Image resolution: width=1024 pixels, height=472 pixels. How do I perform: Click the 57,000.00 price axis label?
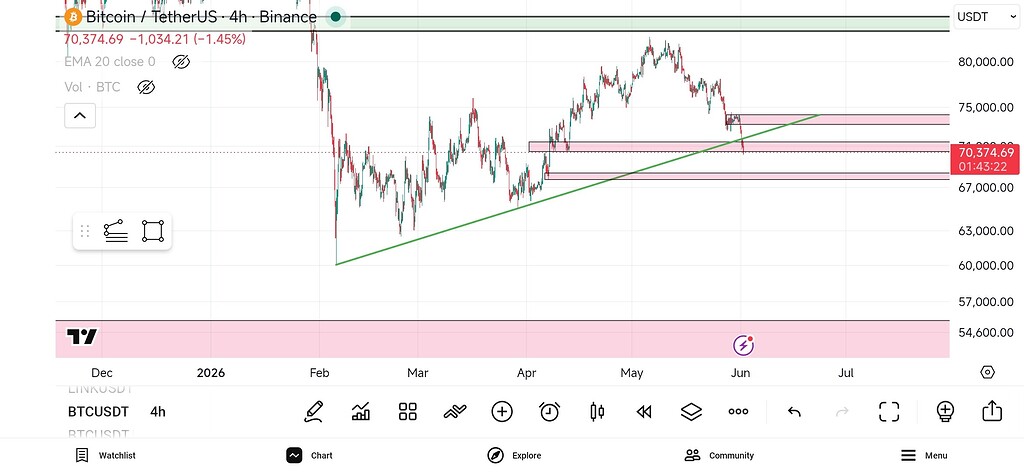coord(986,302)
